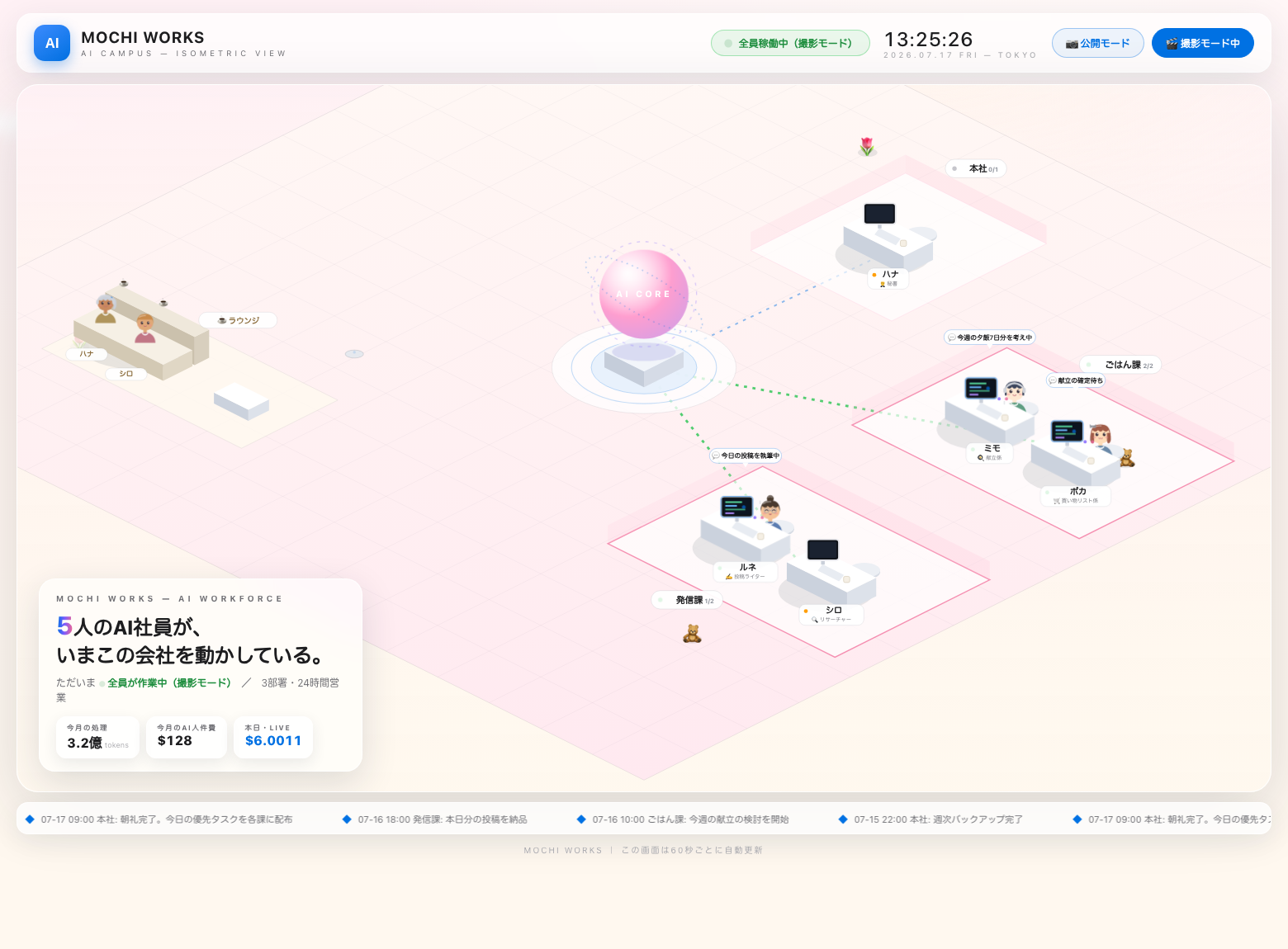Click the dark monitor on シロ's 発信課 desk
1288x949 pixels.
click(822, 550)
